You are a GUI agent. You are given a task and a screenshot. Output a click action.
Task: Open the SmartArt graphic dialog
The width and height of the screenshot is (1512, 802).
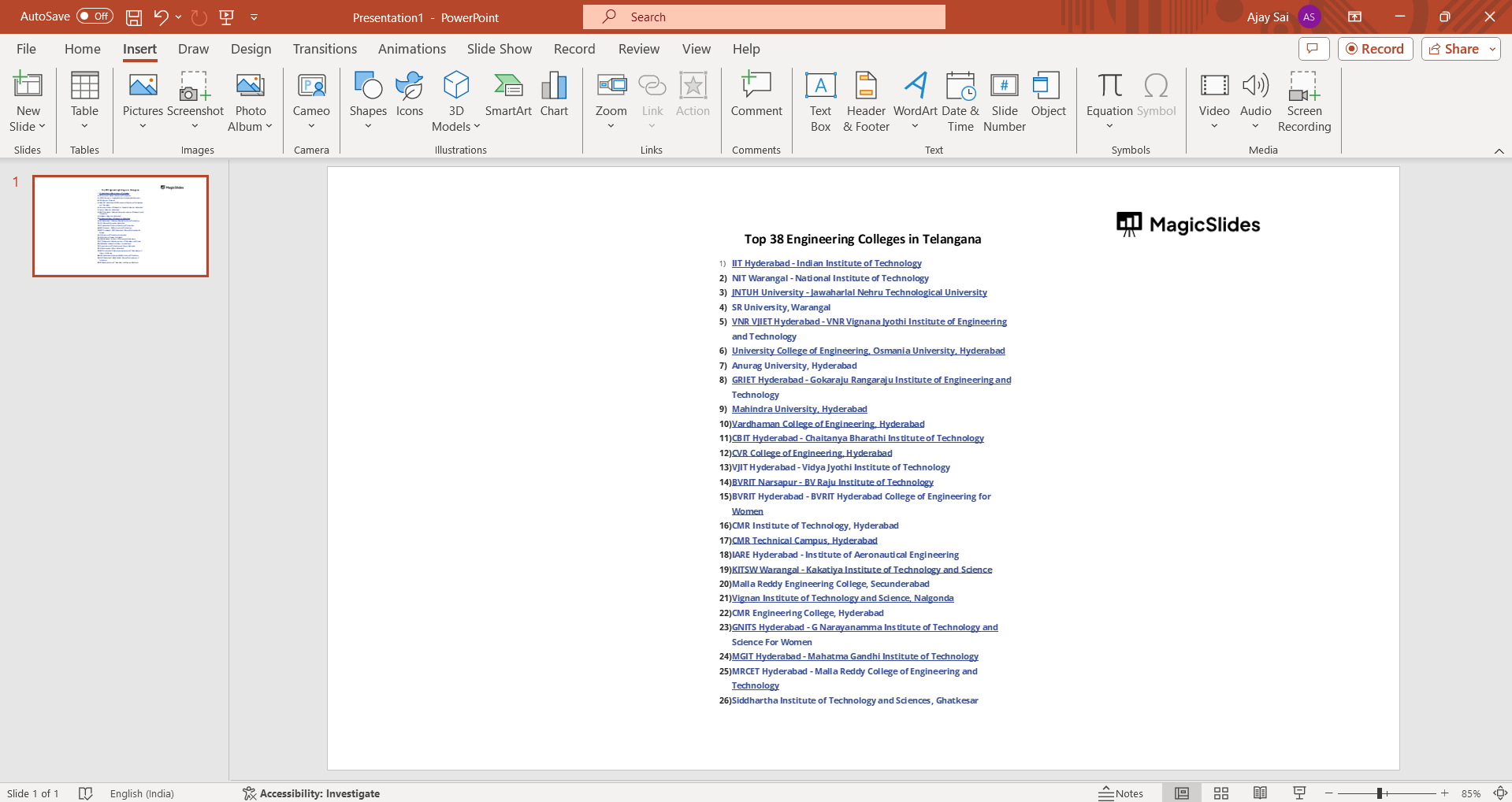(x=508, y=95)
